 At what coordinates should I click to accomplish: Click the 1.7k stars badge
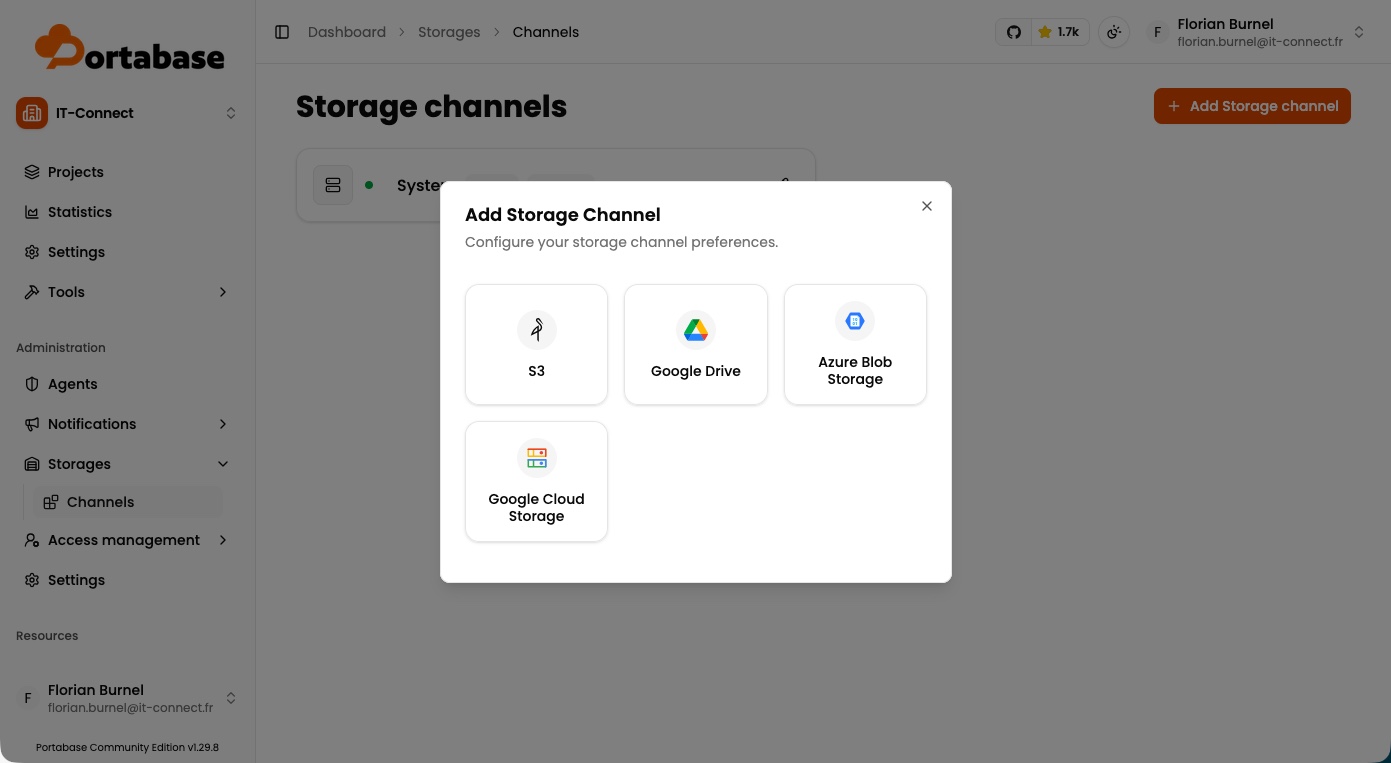[x=1059, y=32]
